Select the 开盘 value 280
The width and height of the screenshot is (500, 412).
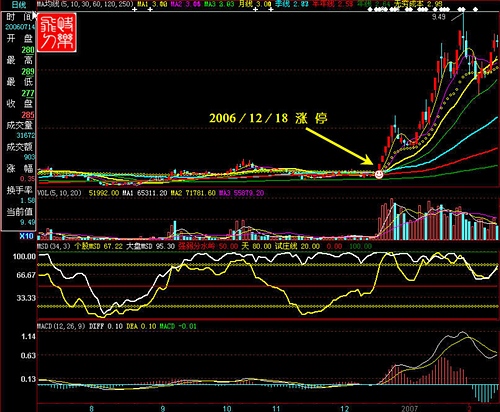click(28, 50)
